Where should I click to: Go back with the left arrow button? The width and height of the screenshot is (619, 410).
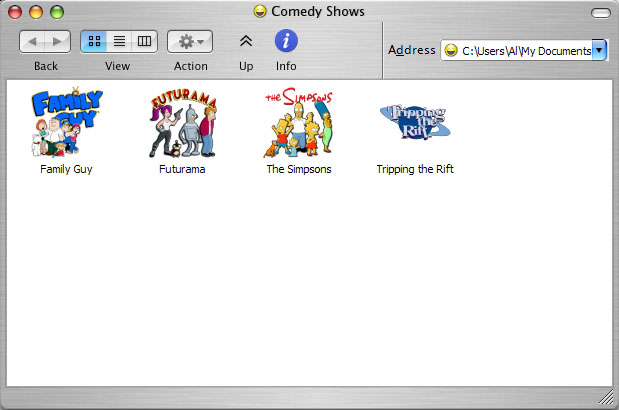(32, 41)
